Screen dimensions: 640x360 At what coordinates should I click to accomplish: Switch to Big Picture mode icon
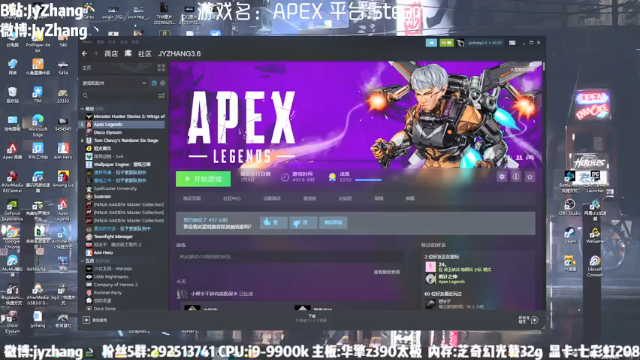(x=512, y=43)
